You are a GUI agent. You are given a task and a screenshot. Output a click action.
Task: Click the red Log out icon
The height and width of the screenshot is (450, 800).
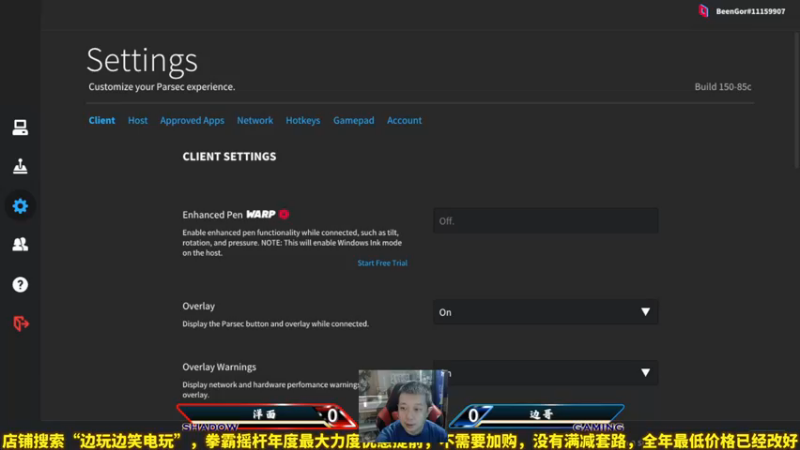[21, 323]
